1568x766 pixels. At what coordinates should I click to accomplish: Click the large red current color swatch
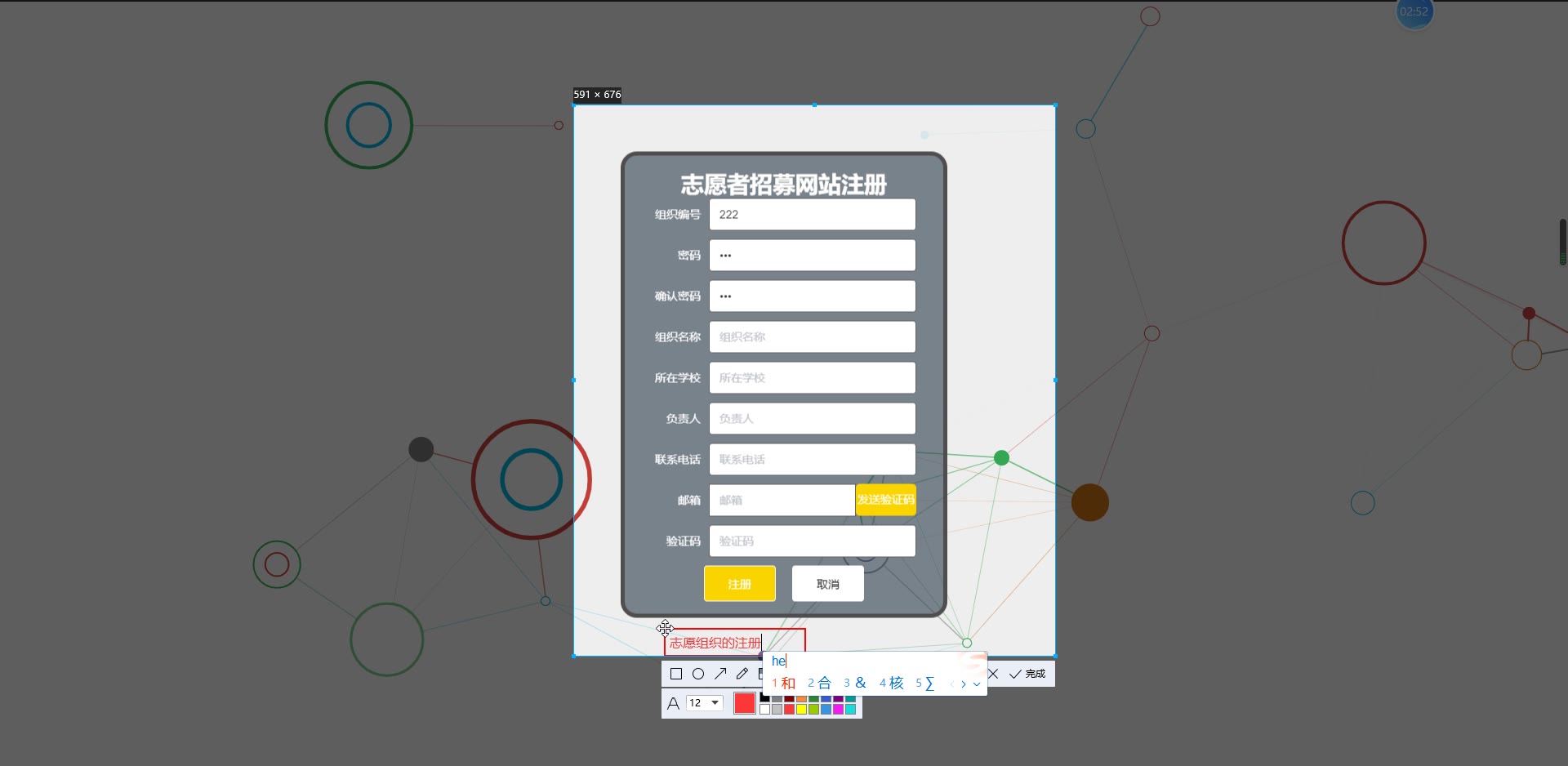[x=745, y=703]
